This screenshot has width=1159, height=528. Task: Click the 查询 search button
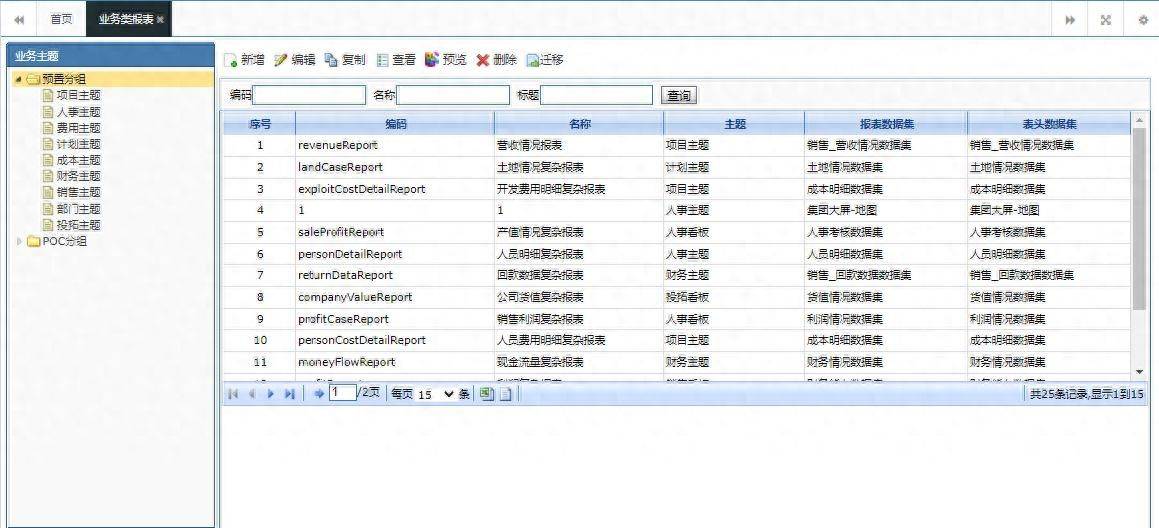[x=679, y=95]
